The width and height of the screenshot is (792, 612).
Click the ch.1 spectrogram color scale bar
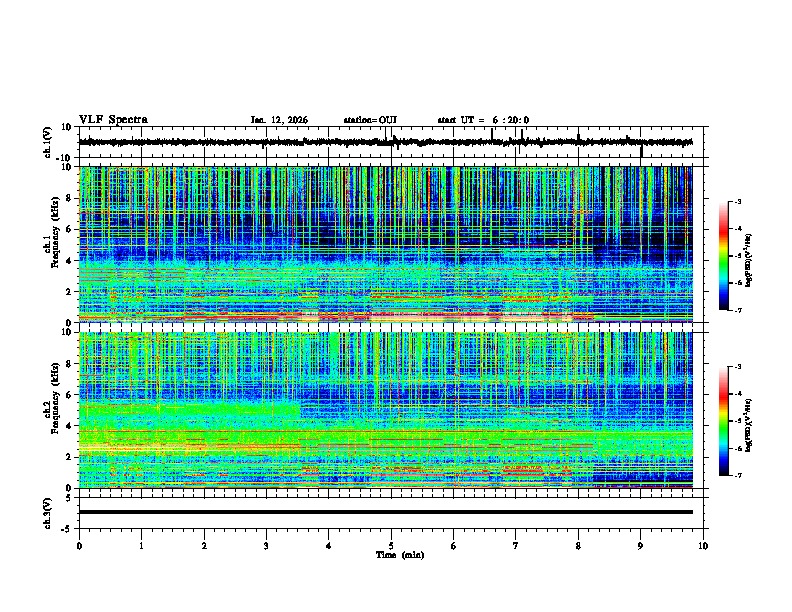point(724,256)
